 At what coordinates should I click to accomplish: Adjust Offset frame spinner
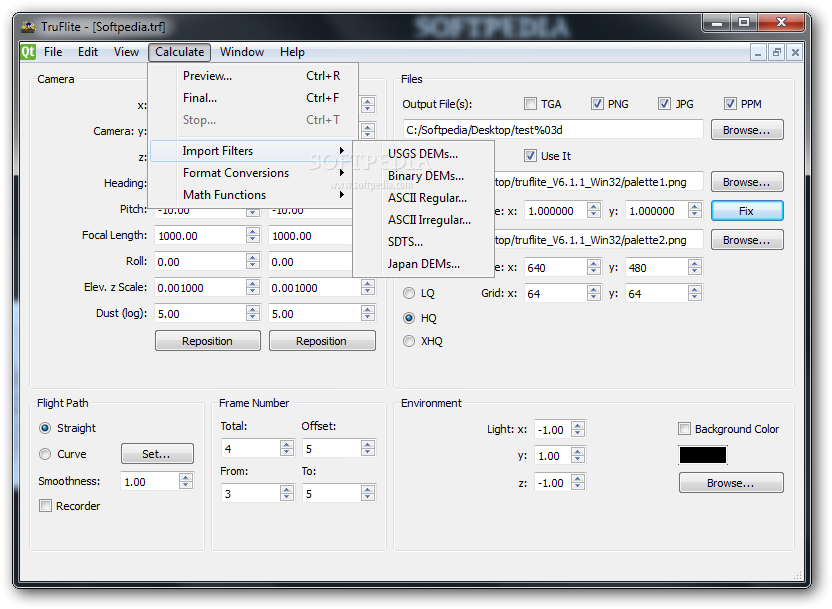pyautogui.click(x=368, y=449)
